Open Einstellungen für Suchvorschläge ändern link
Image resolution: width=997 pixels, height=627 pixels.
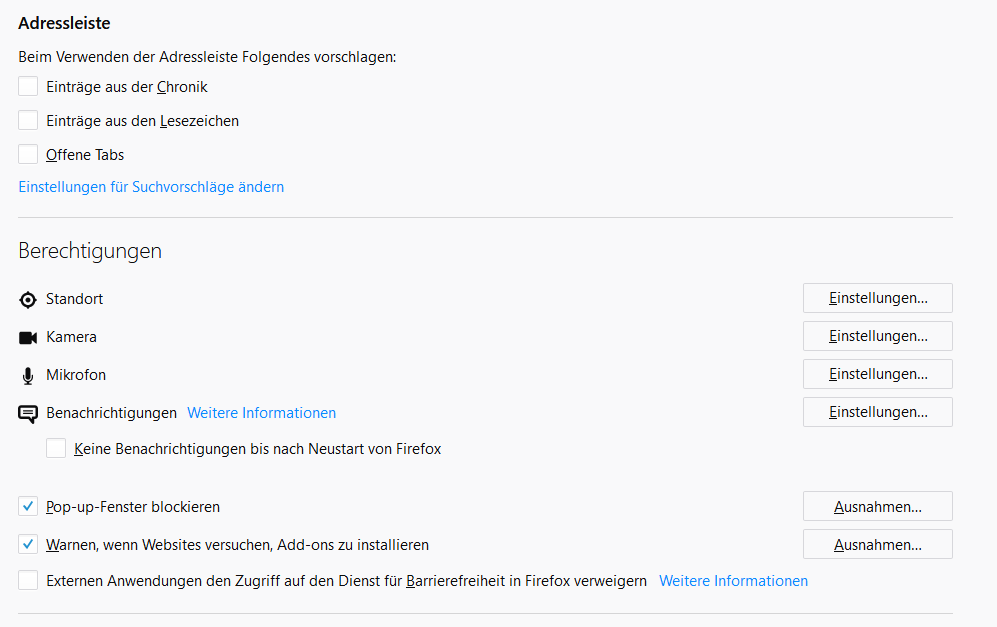point(151,187)
